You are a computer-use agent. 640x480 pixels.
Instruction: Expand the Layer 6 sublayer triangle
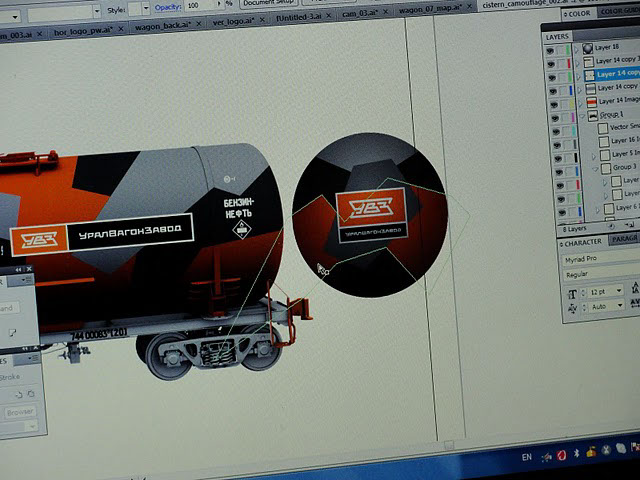pos(598,210)
